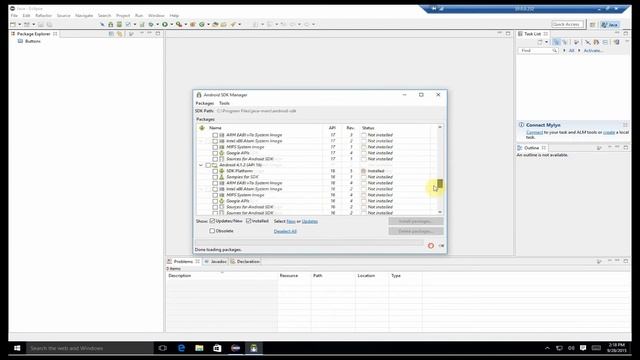Enable the Obsolete checkbox
Screen dimensions: 640x360
212,231
